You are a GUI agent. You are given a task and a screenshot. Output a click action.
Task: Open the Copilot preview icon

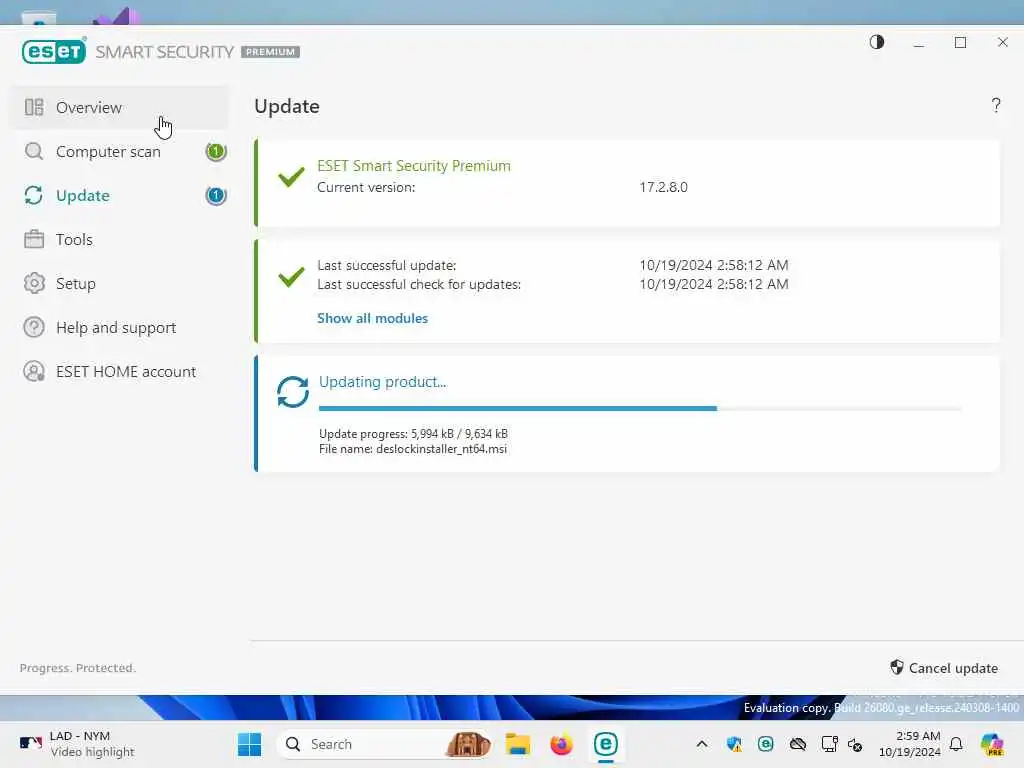992,744
